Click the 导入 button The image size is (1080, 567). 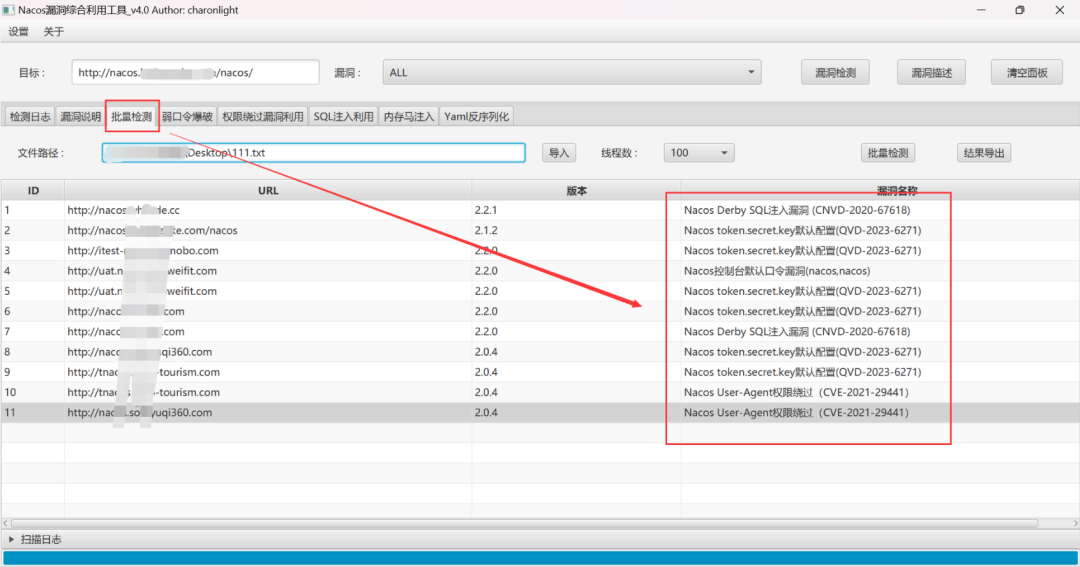click(559, 153)
